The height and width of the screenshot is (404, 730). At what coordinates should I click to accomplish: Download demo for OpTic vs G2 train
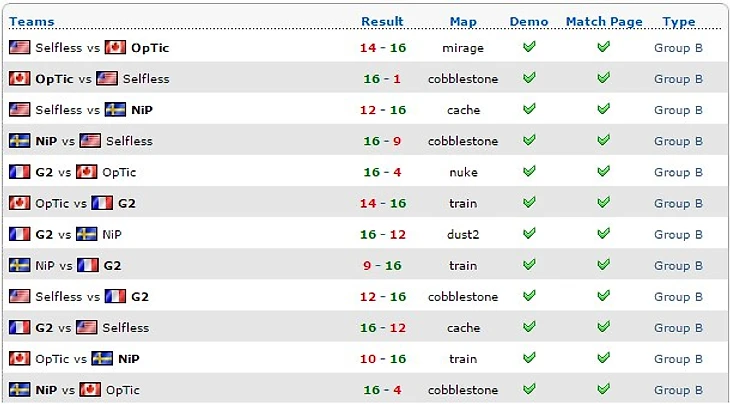click(529, 202)
